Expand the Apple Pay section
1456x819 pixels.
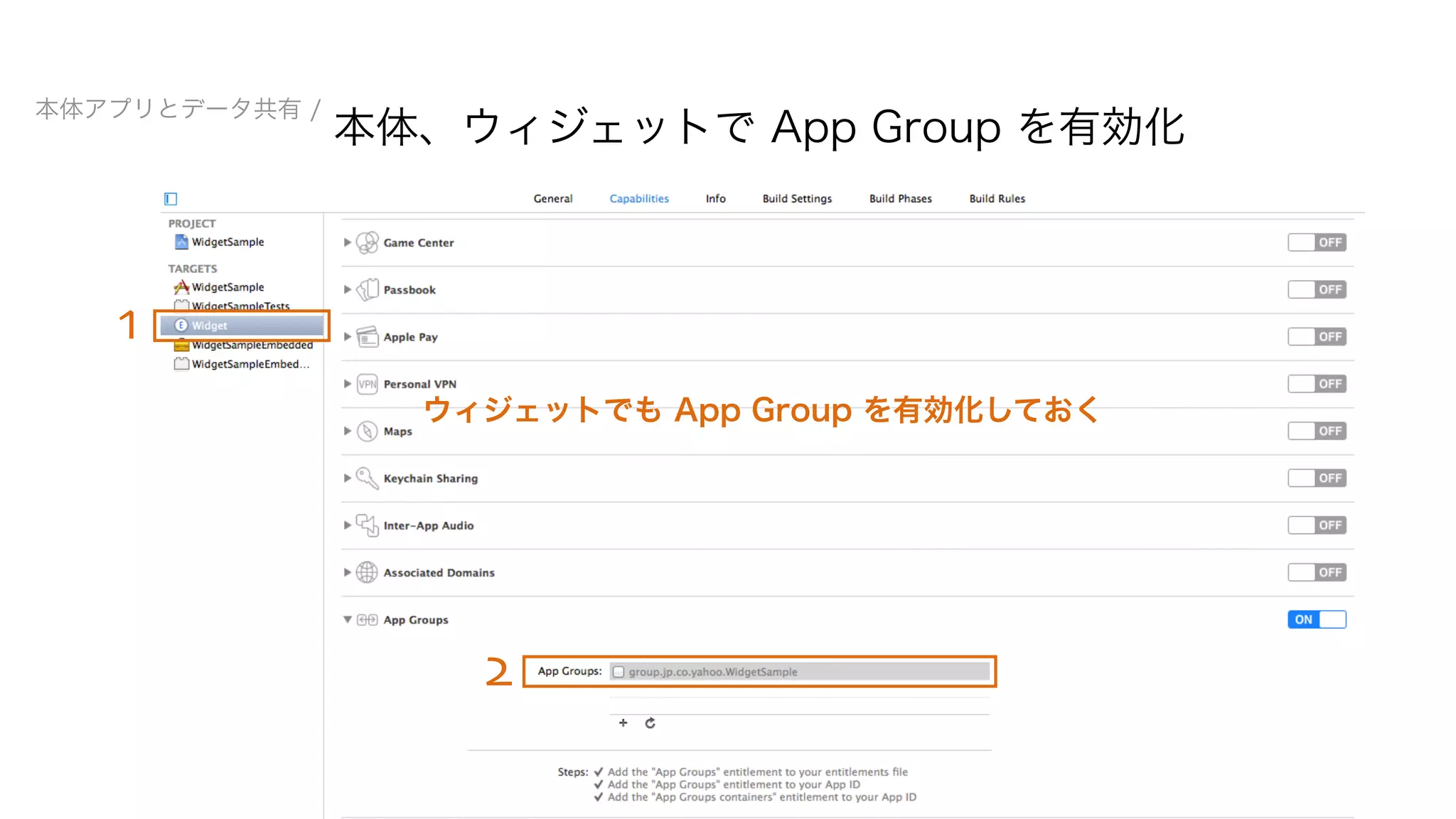[347, 336]
